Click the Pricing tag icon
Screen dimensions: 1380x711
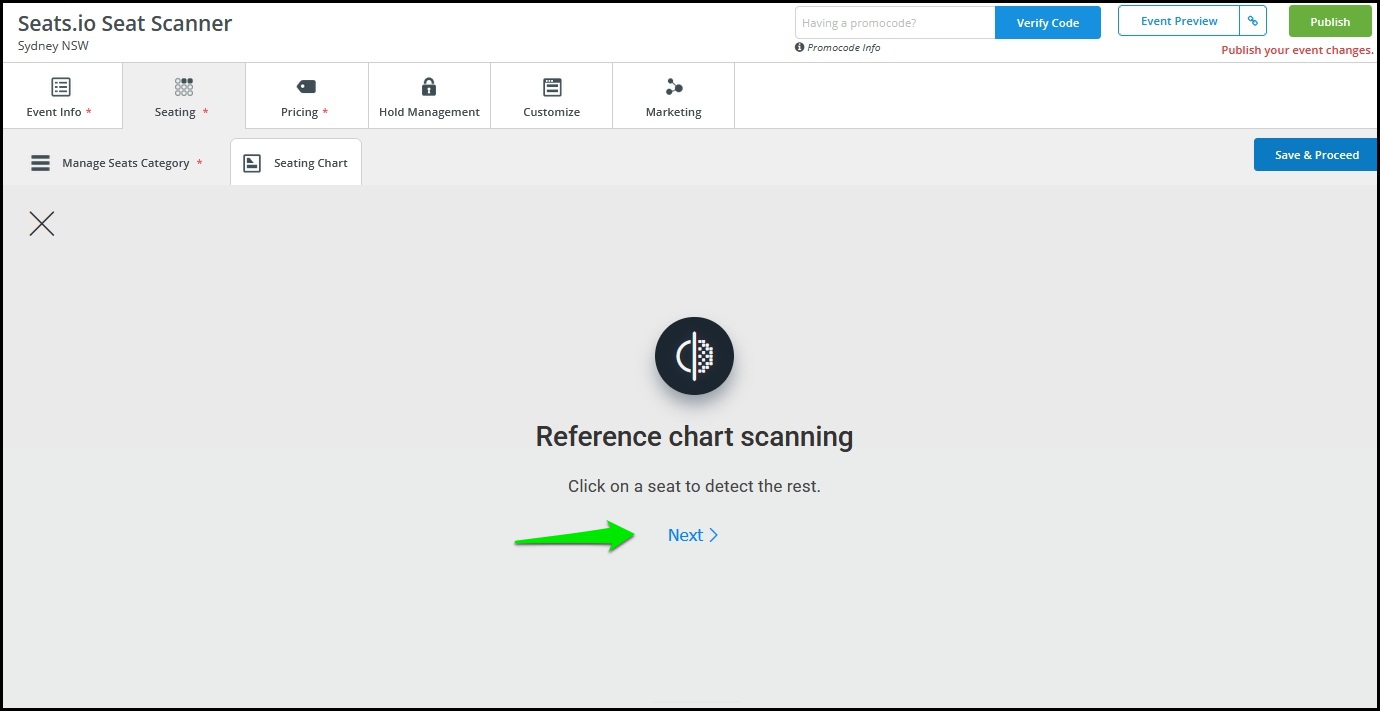click(x=306, y=87)
